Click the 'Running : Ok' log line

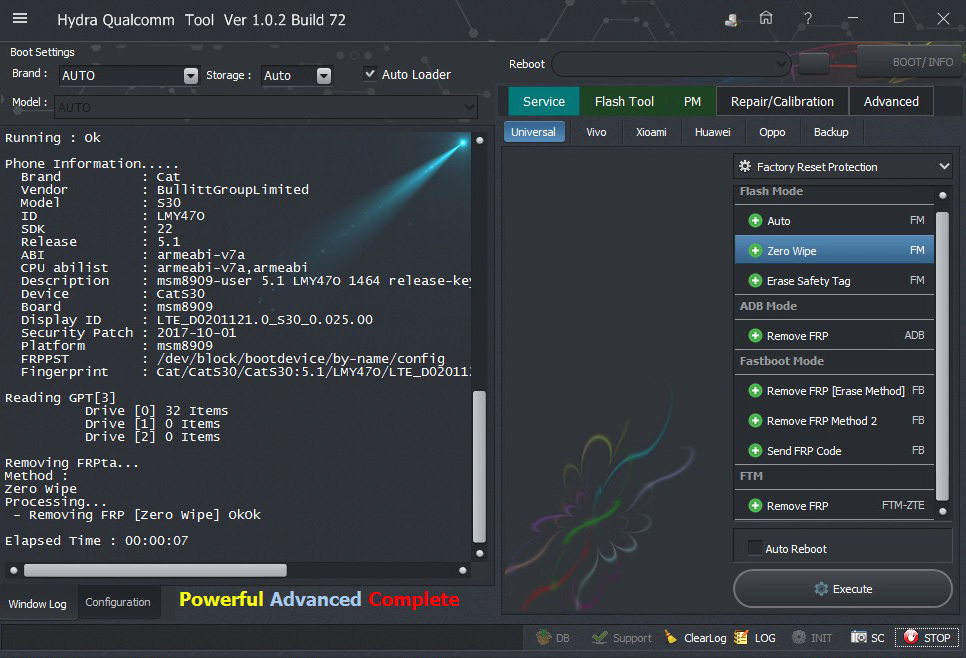[53, 137]
